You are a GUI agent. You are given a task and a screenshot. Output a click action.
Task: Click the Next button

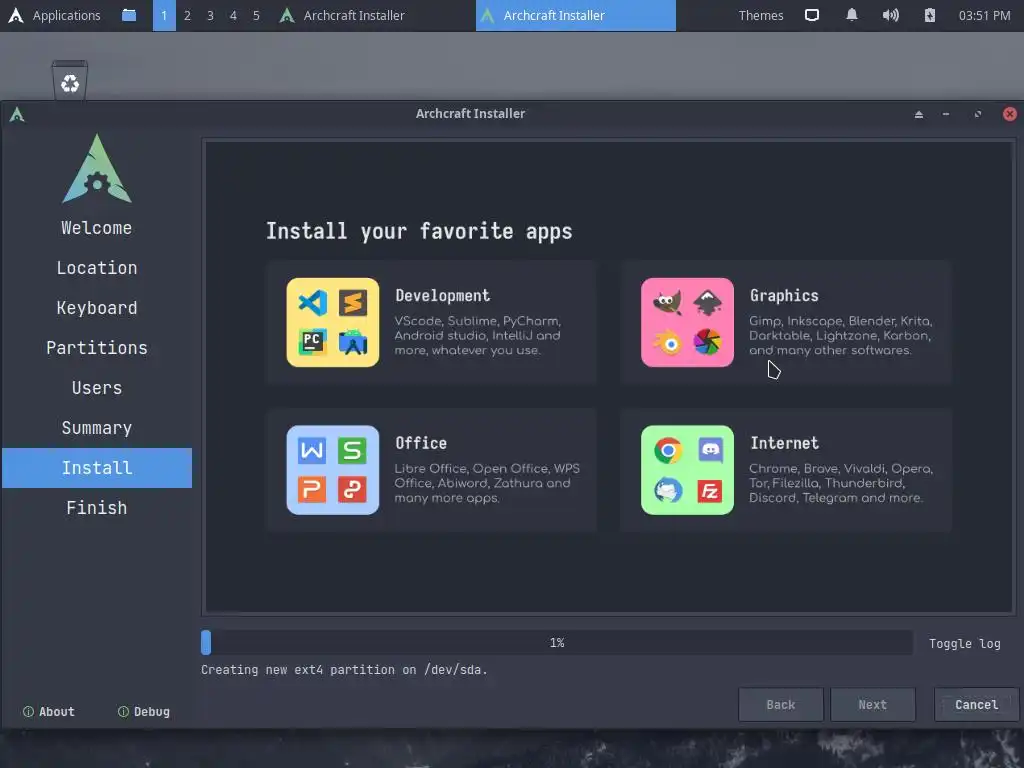point(872,705)
